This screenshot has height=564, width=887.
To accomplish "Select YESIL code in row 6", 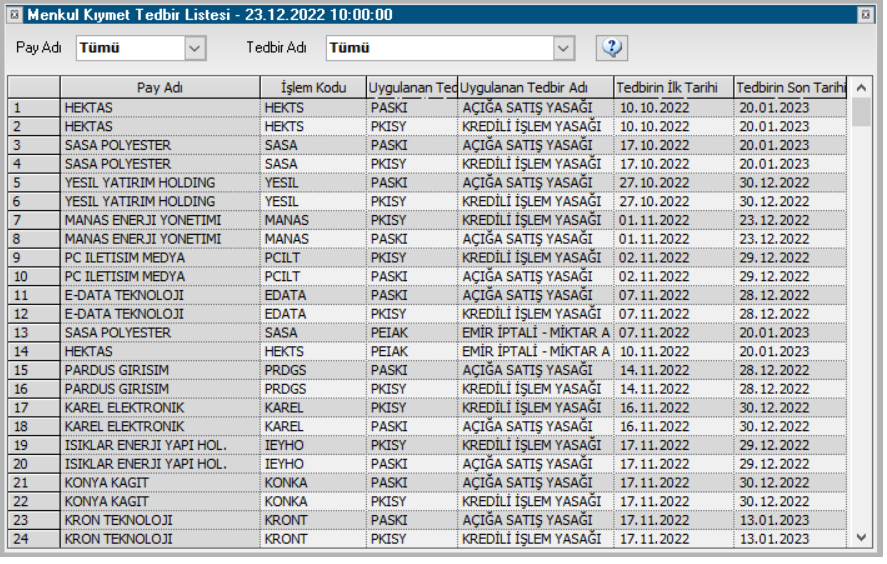I will [x=281, y=201].
